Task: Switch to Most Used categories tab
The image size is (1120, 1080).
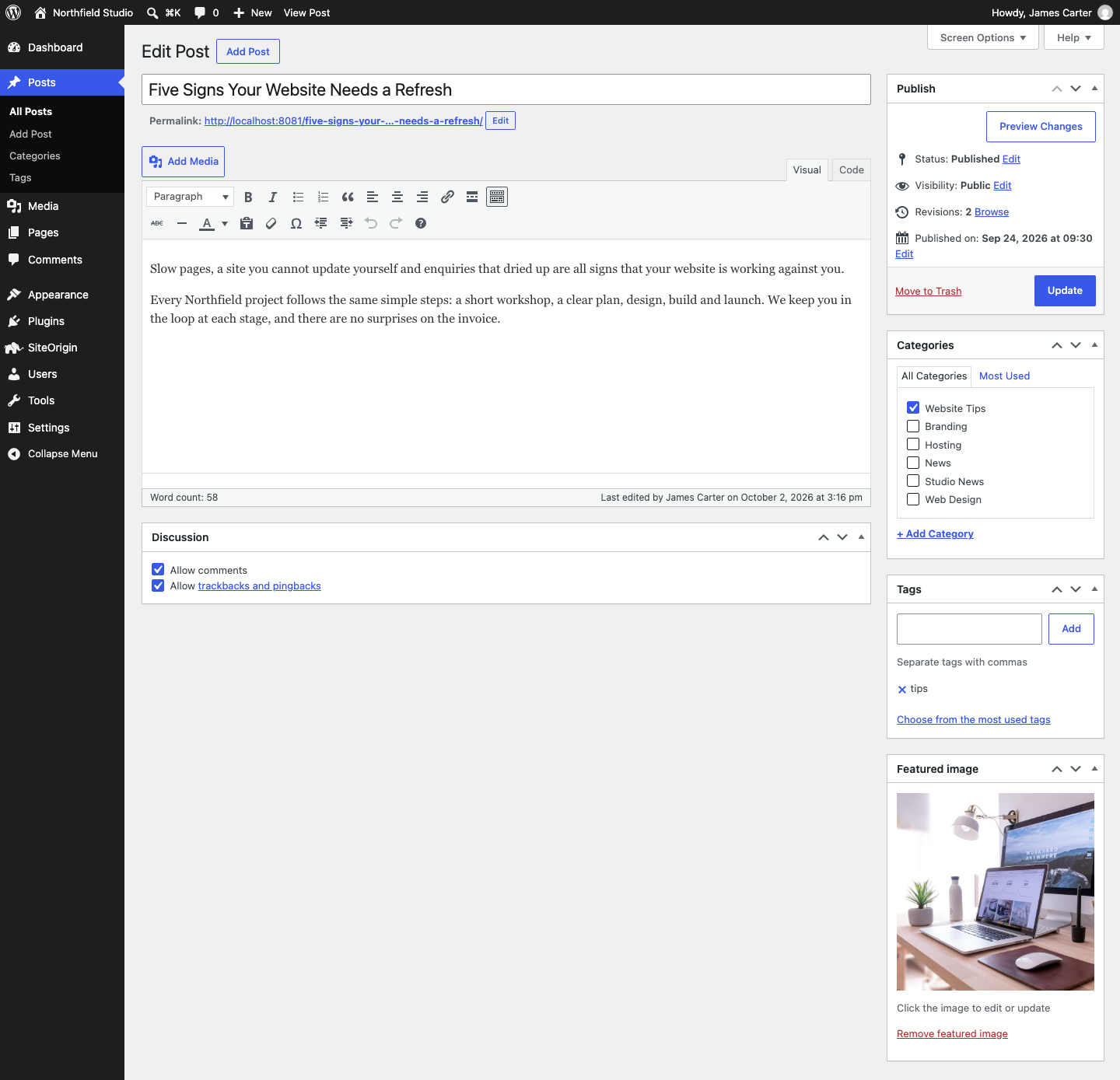Action: tap(1004, 376)
